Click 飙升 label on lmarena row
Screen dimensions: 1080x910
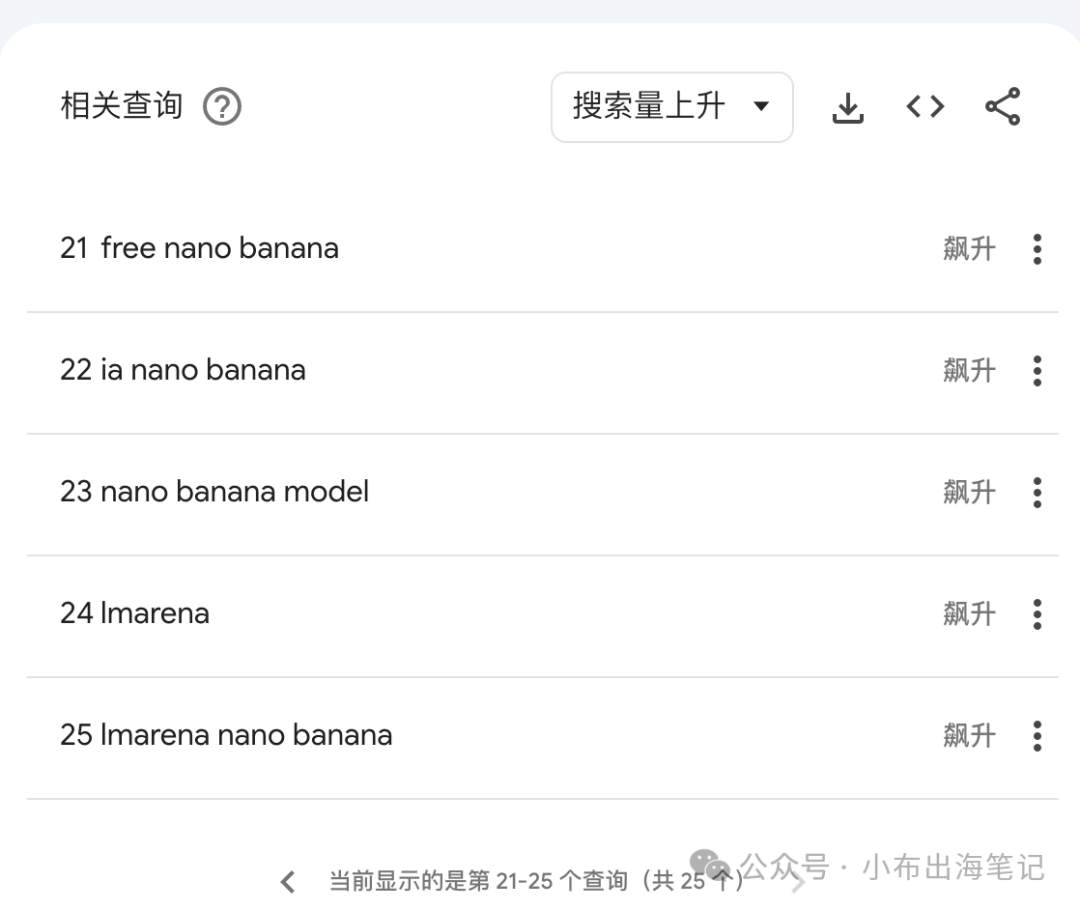coord(969,614)
